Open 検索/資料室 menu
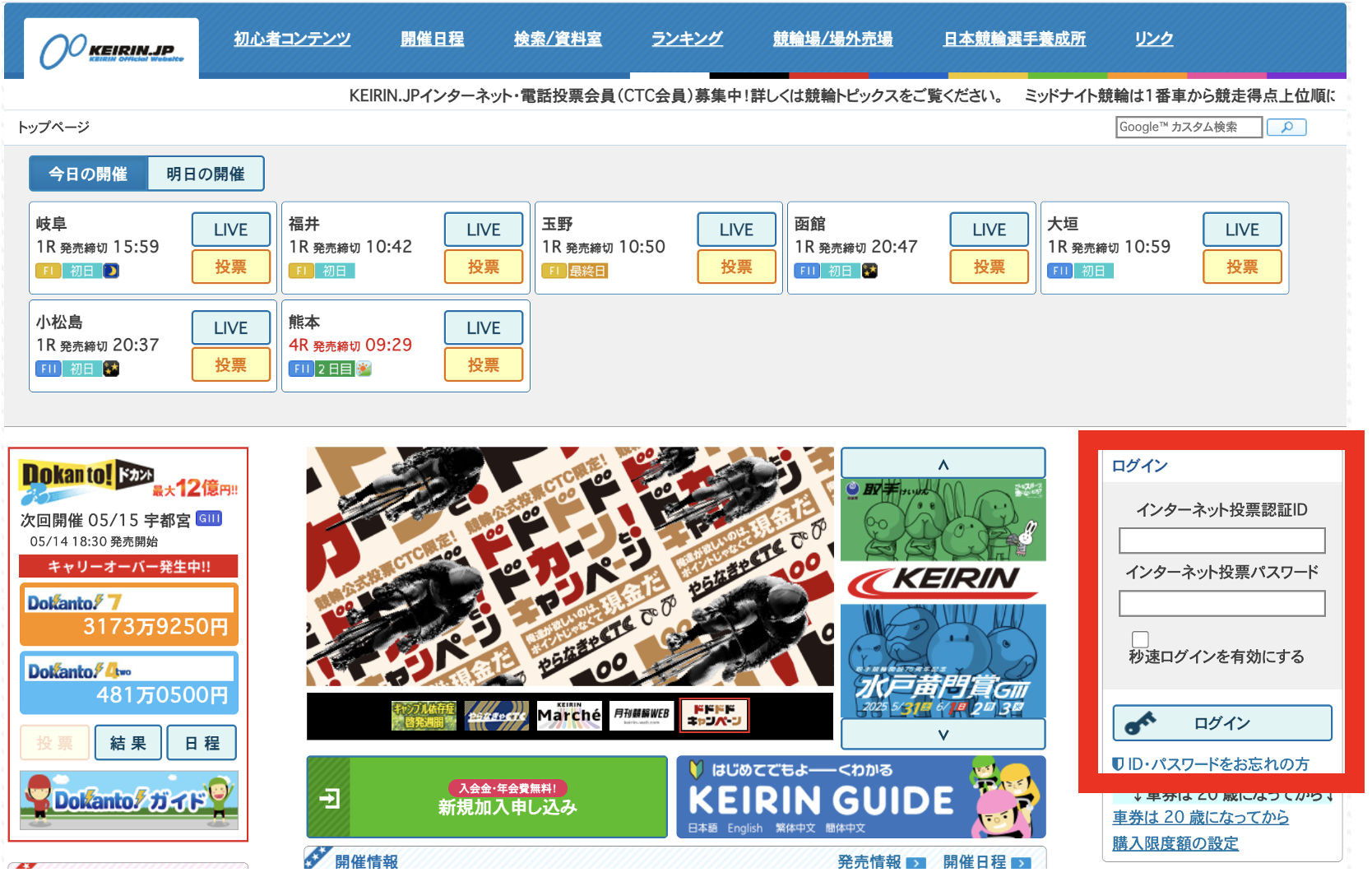The height and width of the screenshot is (877, 1372). (x=558, y=39)
